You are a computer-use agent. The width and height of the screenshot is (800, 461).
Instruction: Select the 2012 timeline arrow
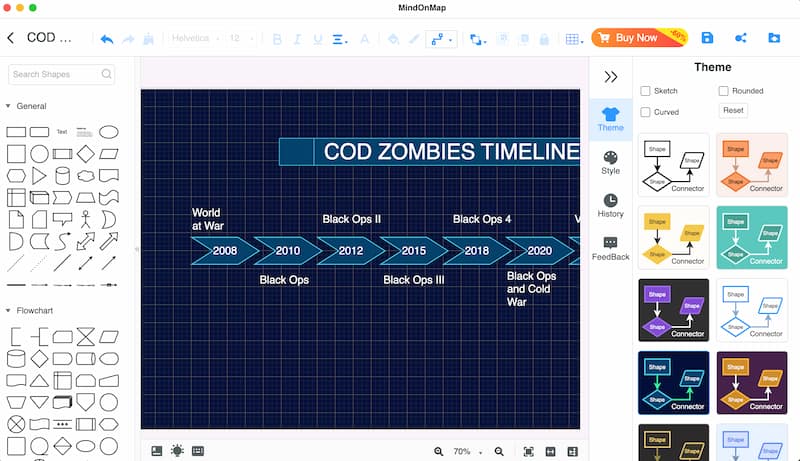tap(351, 250)
